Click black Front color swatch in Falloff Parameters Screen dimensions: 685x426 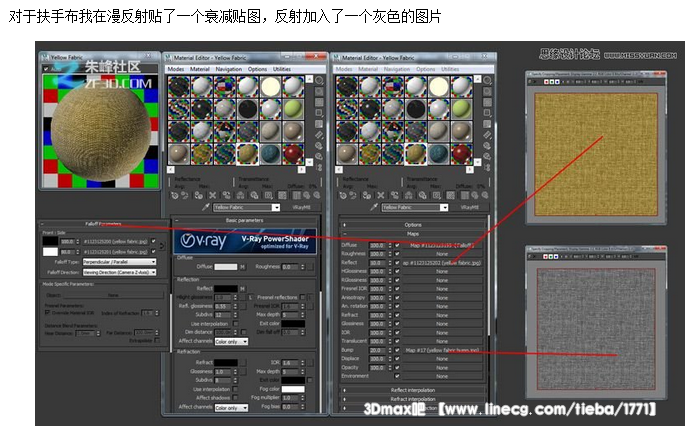50,241
